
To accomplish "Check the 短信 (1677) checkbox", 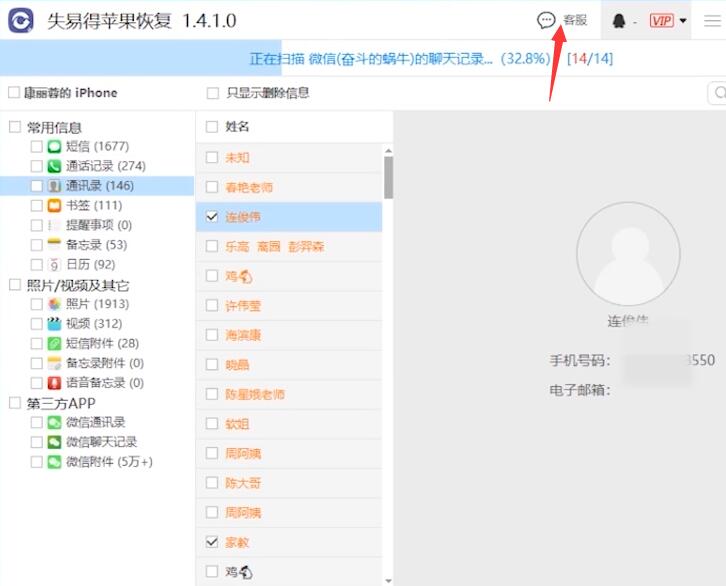I will coord(37,147).
